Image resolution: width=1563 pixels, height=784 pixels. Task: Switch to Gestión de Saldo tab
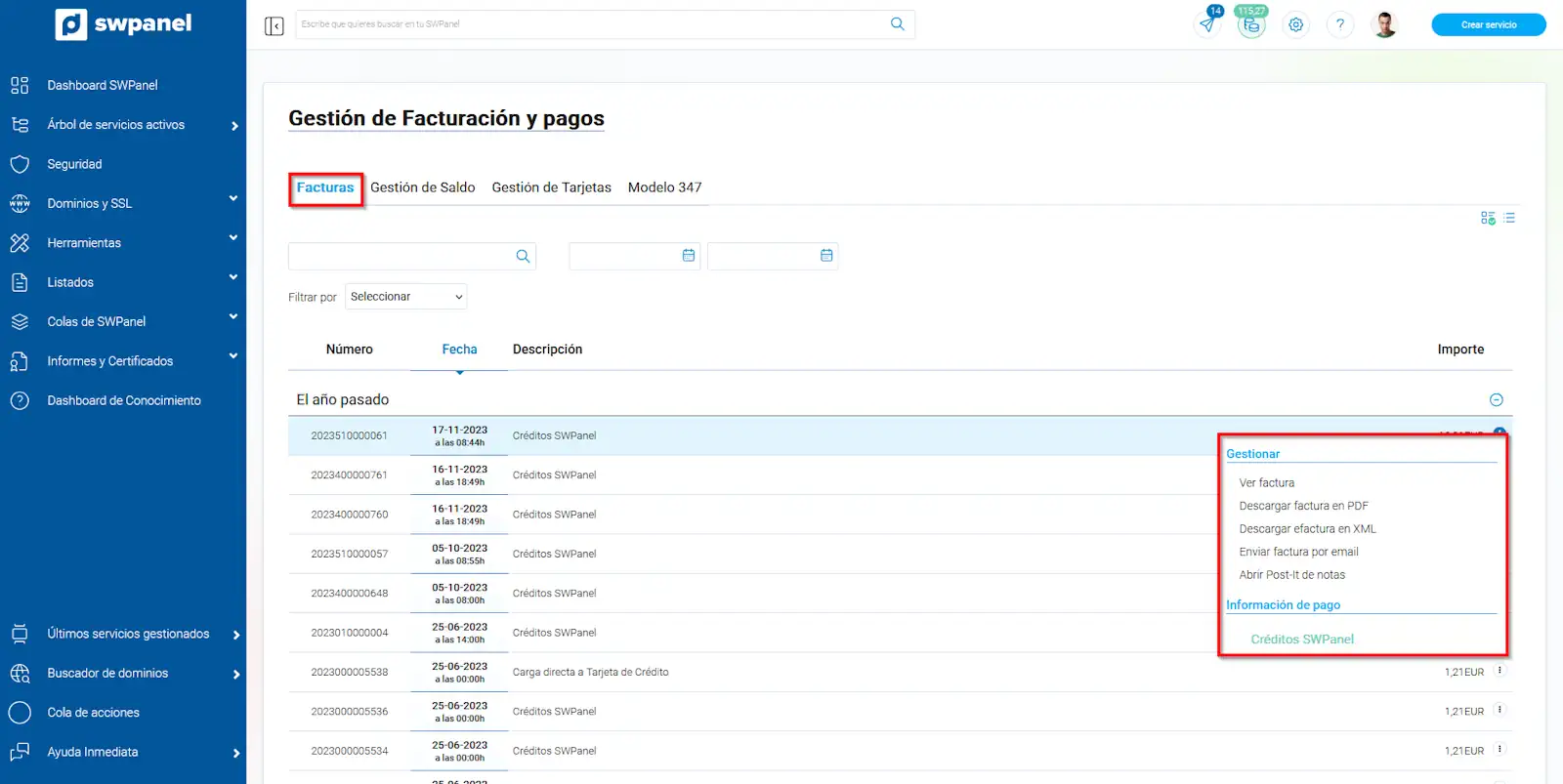pyautogui.click(x=423, y=187)
